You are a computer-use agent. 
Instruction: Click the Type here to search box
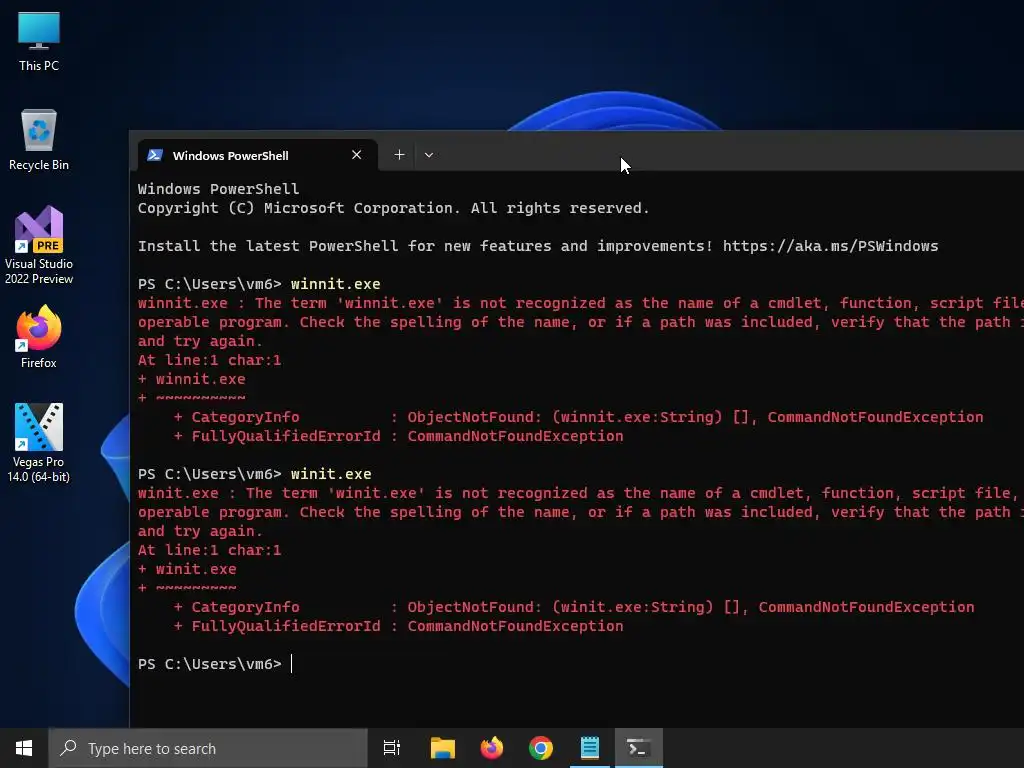point(208,748)
